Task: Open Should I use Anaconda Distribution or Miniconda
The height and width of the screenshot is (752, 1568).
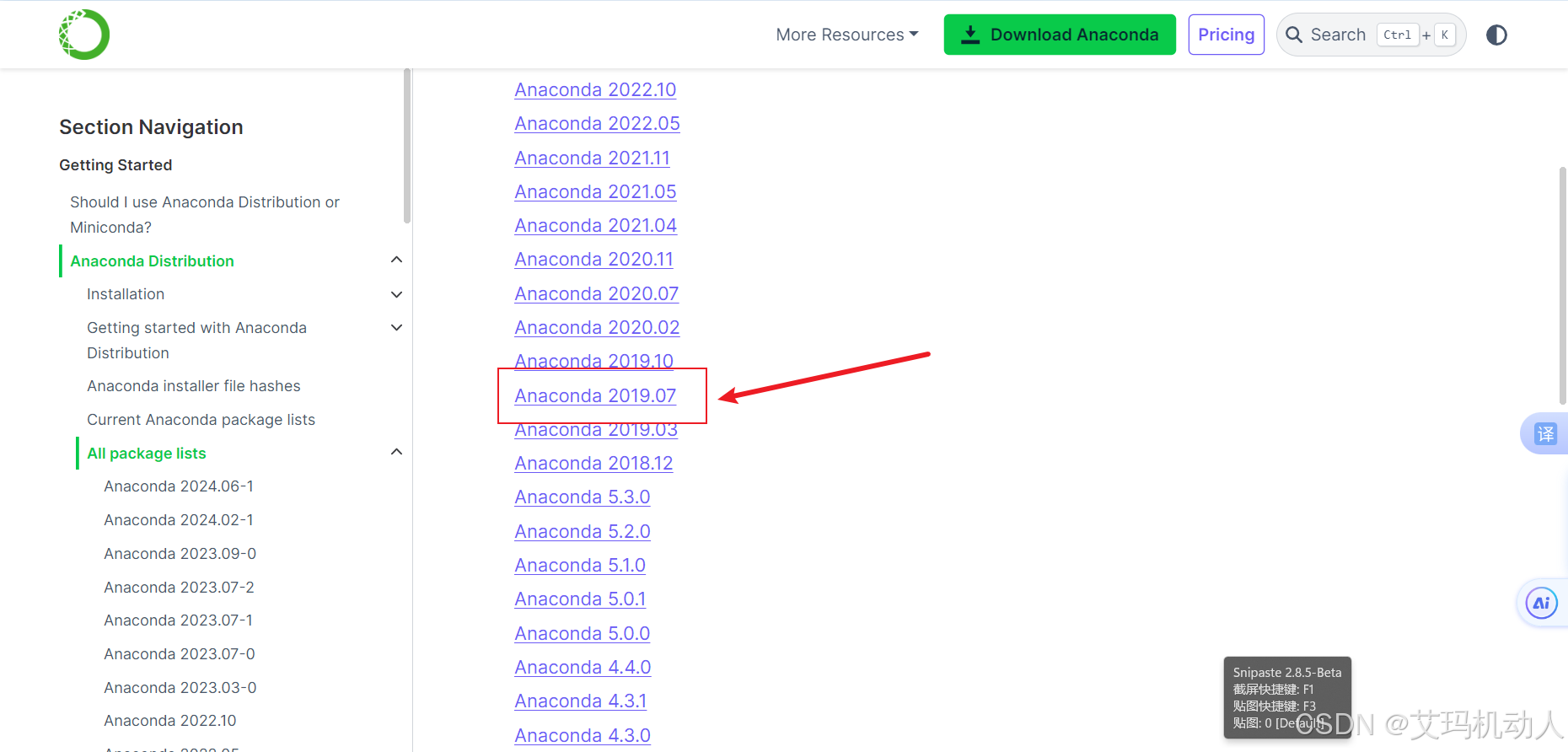Action: coord(205,214)
